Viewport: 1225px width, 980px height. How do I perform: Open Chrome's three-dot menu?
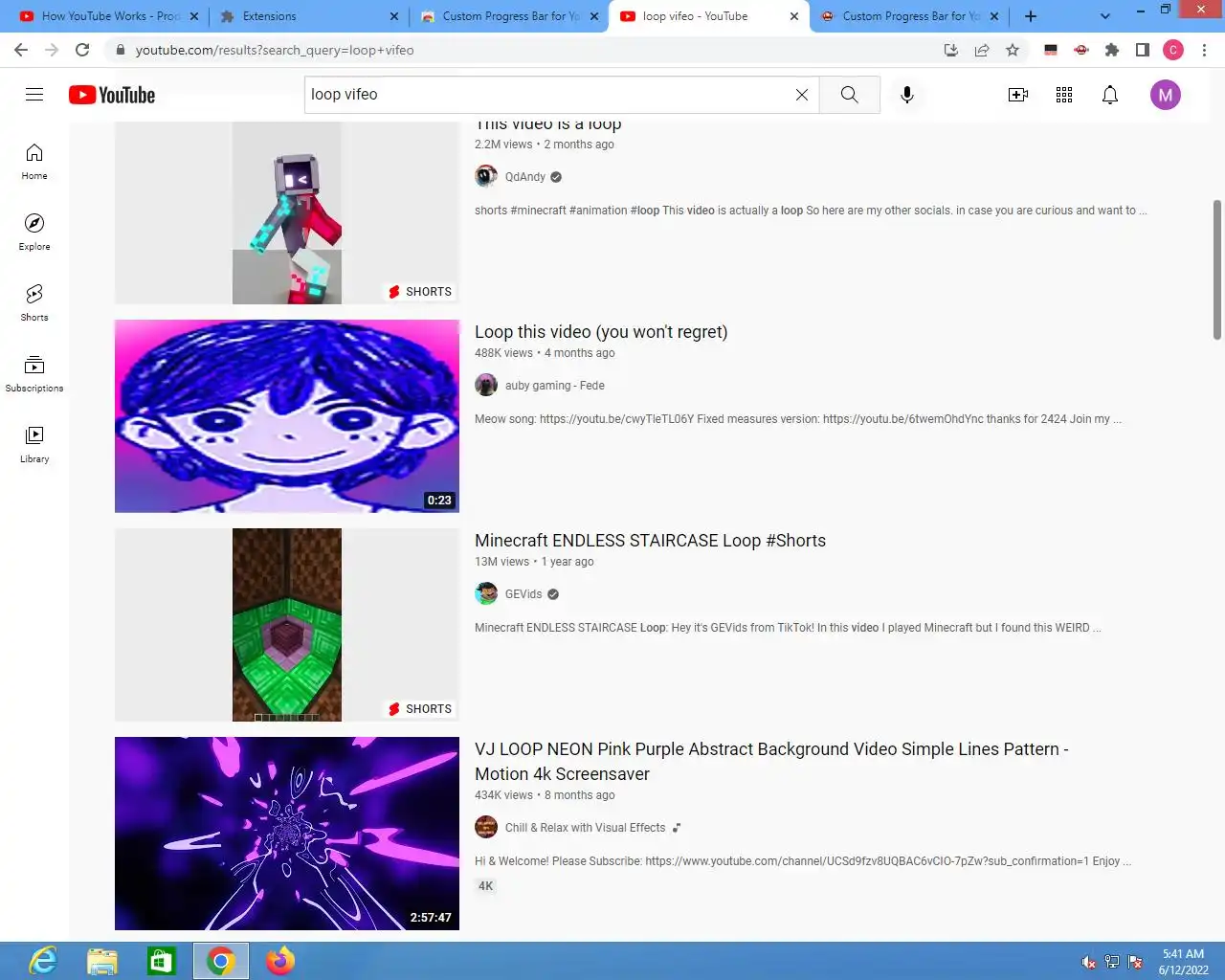click(1204, 50)
